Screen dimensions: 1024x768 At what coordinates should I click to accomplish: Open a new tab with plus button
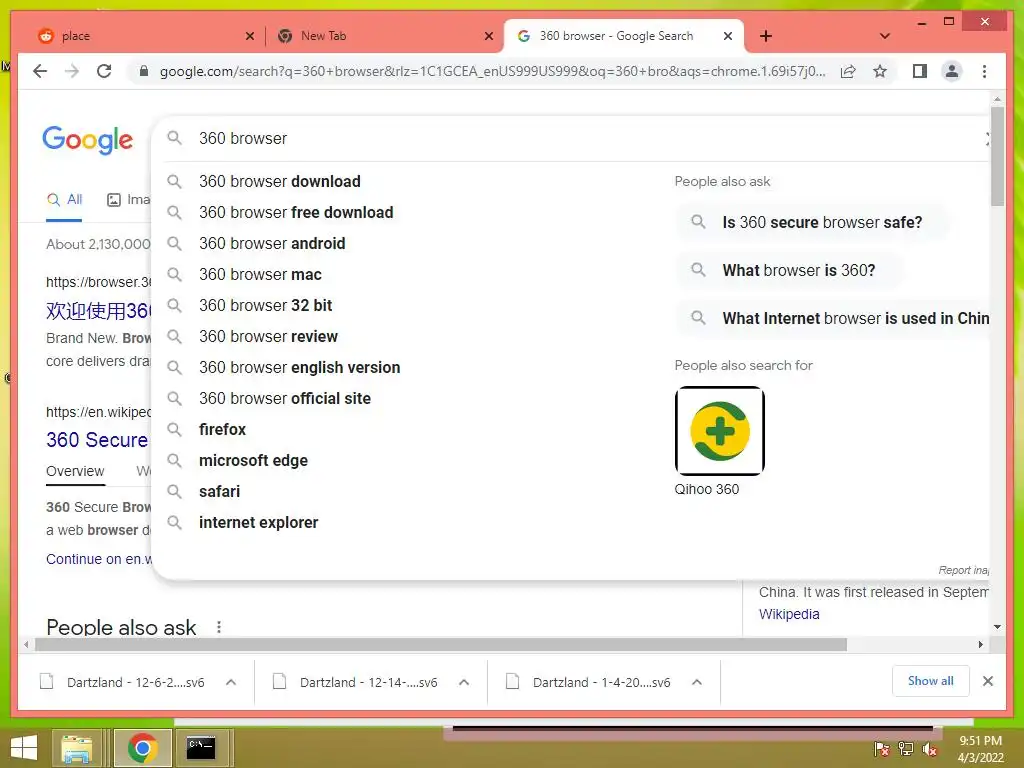[766, 36]
